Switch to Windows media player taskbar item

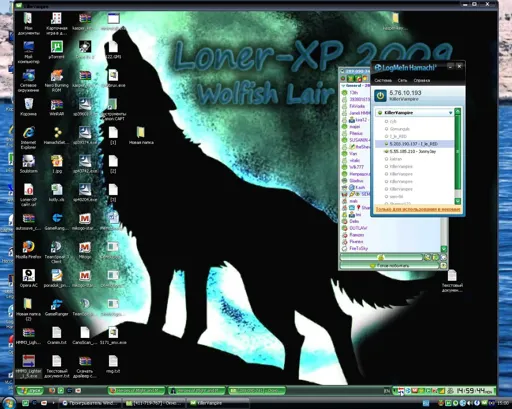[90, 403]
